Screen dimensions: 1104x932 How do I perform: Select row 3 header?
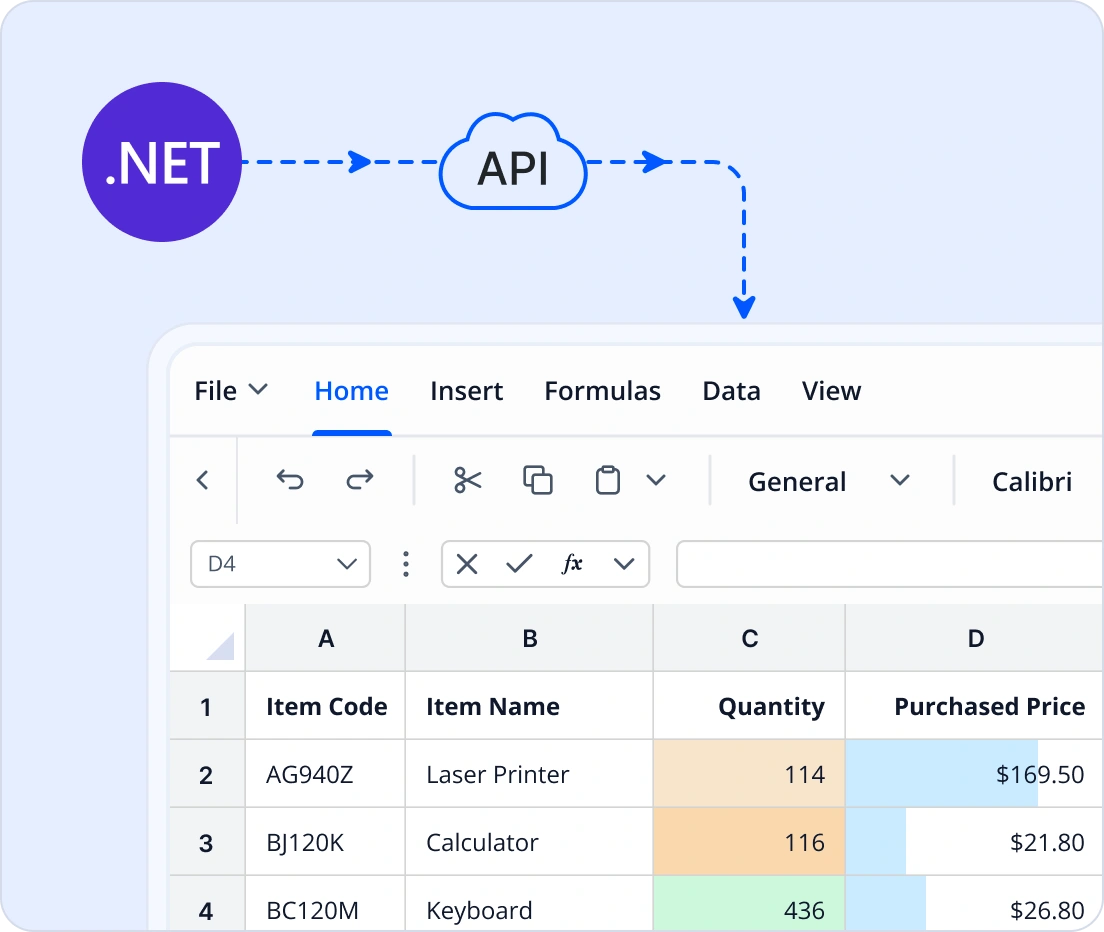pyautogui.click(x=206, y=841)
